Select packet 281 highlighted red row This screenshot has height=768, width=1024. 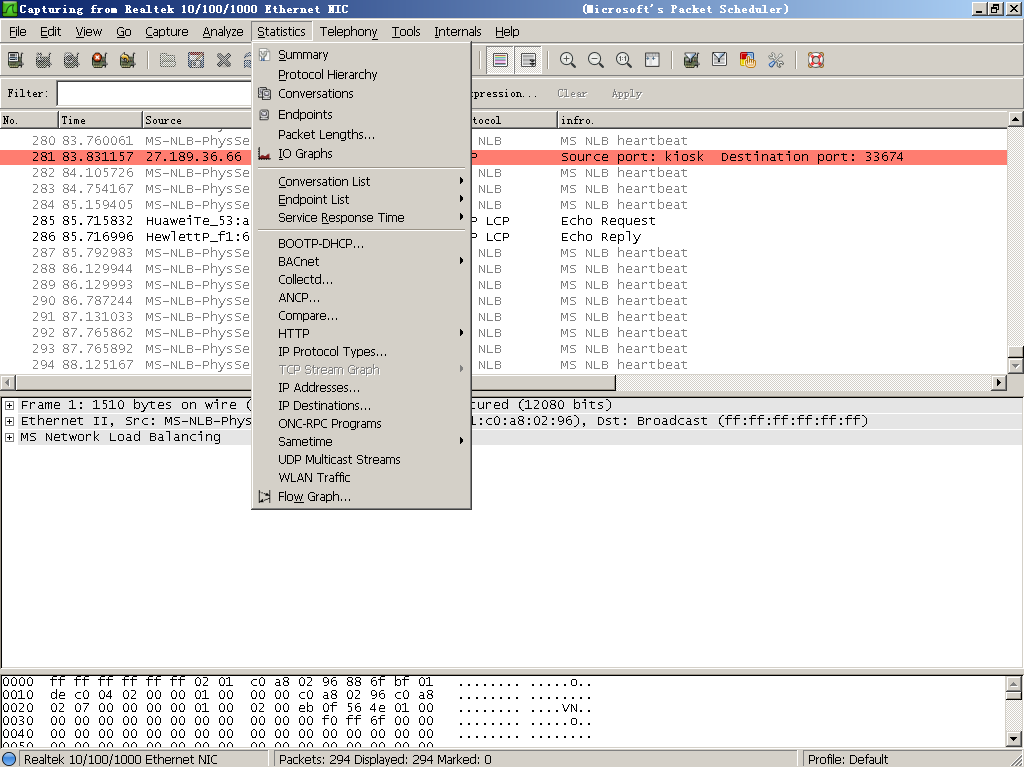click(504, 157)
